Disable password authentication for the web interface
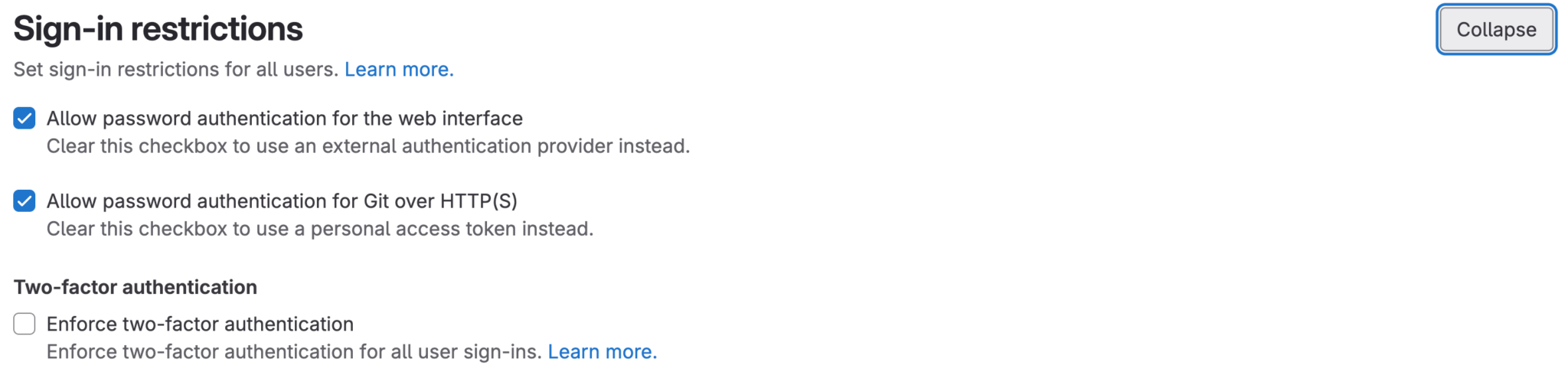 click(24, 119)
